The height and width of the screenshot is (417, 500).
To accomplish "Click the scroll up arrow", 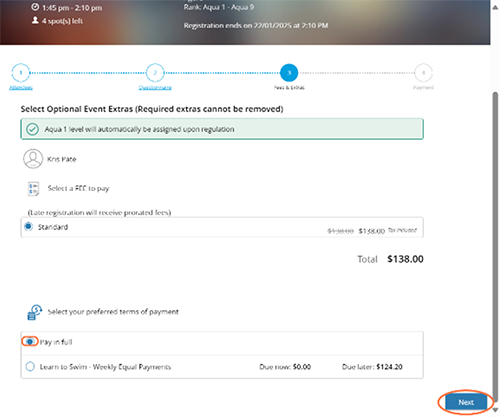I will [495, 7].
